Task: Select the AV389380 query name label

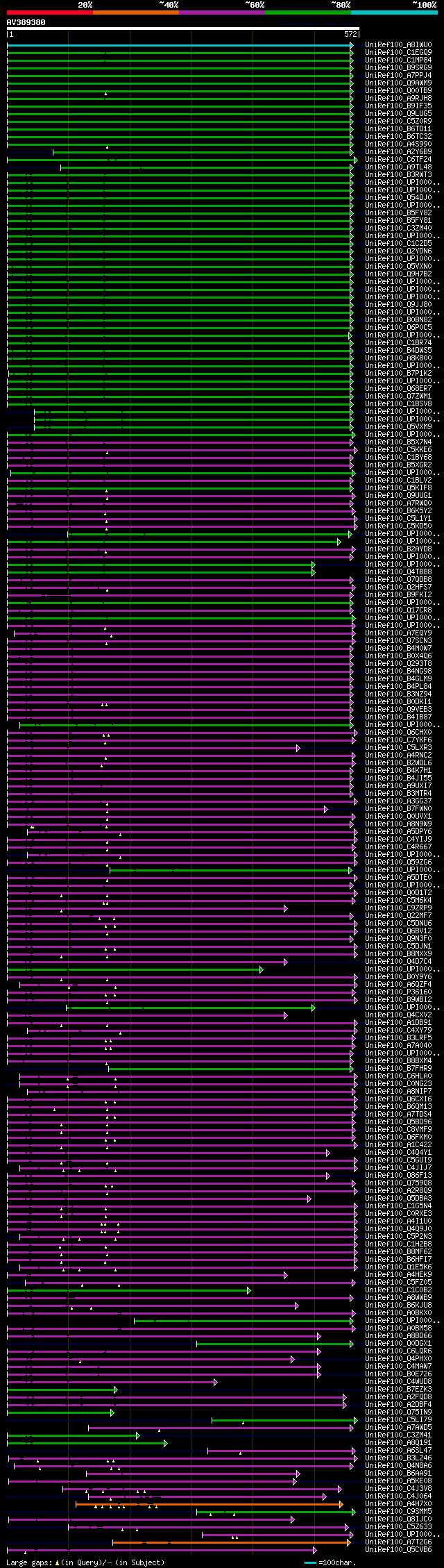Action: 26,22
